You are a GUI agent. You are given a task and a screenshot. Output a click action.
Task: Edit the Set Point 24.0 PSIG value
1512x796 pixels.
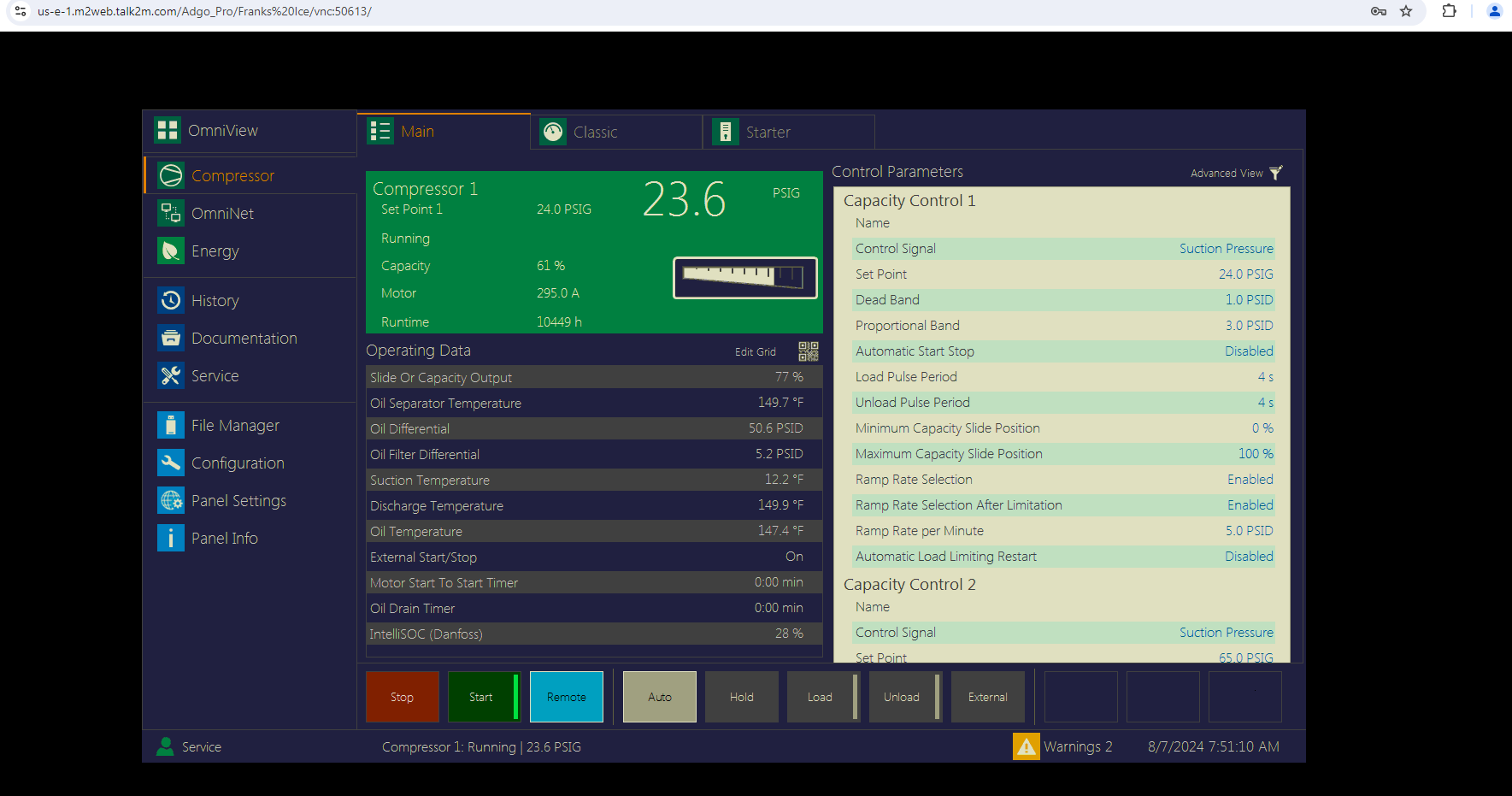(1245, 274)
